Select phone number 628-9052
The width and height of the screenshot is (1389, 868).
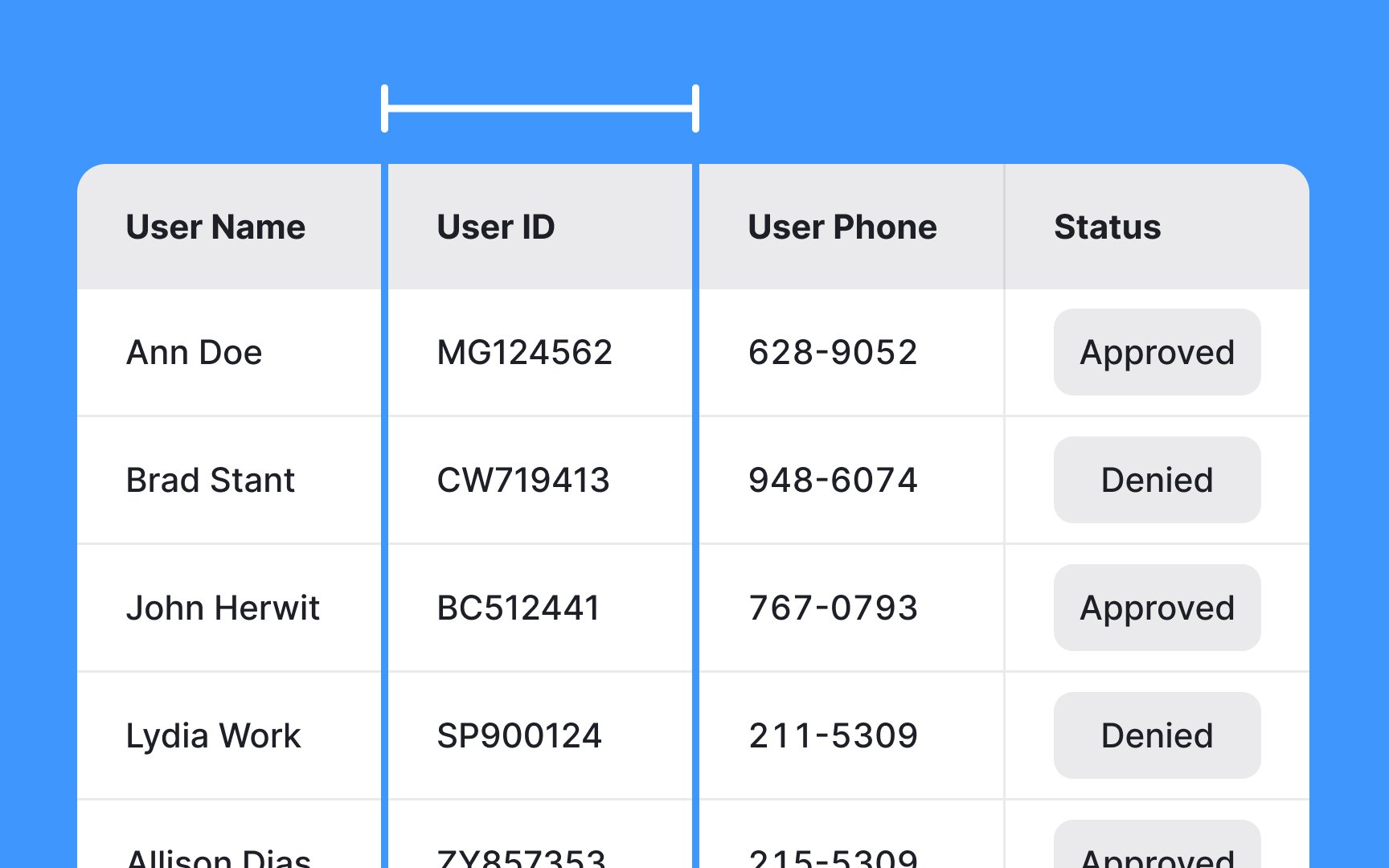click(x=833, y=353)
